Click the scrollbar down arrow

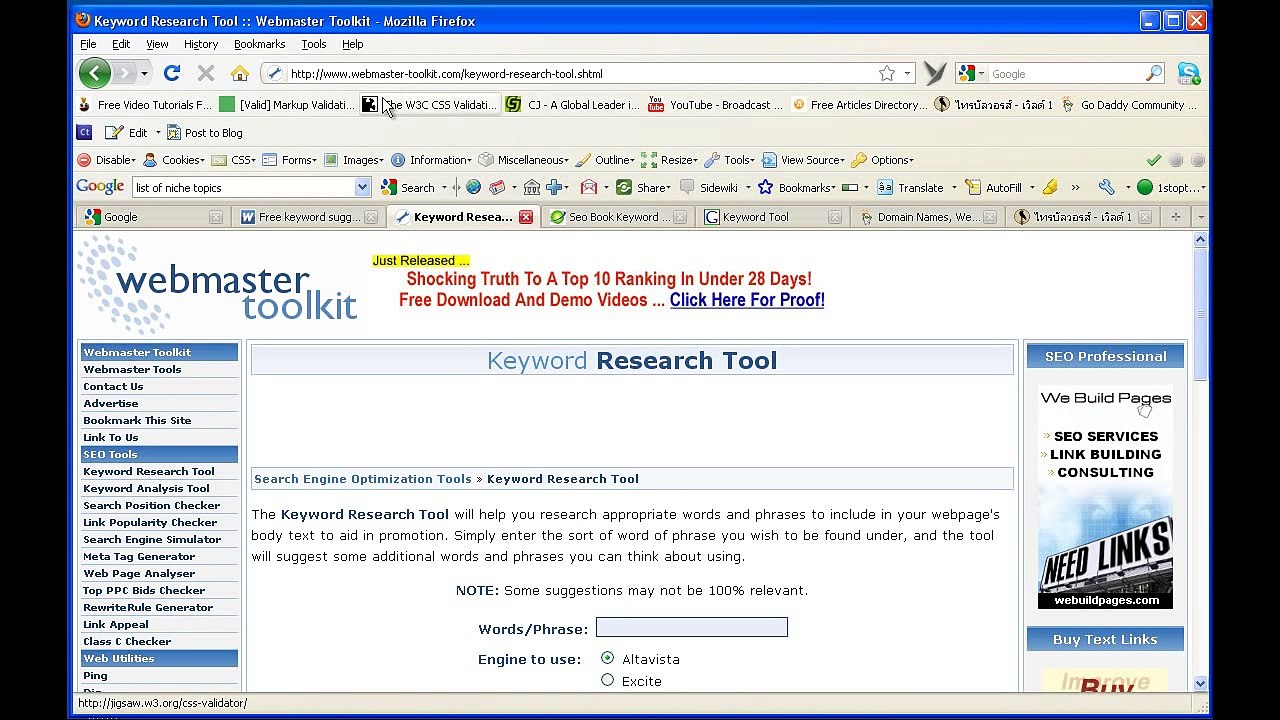click(x=1200, y=683)
